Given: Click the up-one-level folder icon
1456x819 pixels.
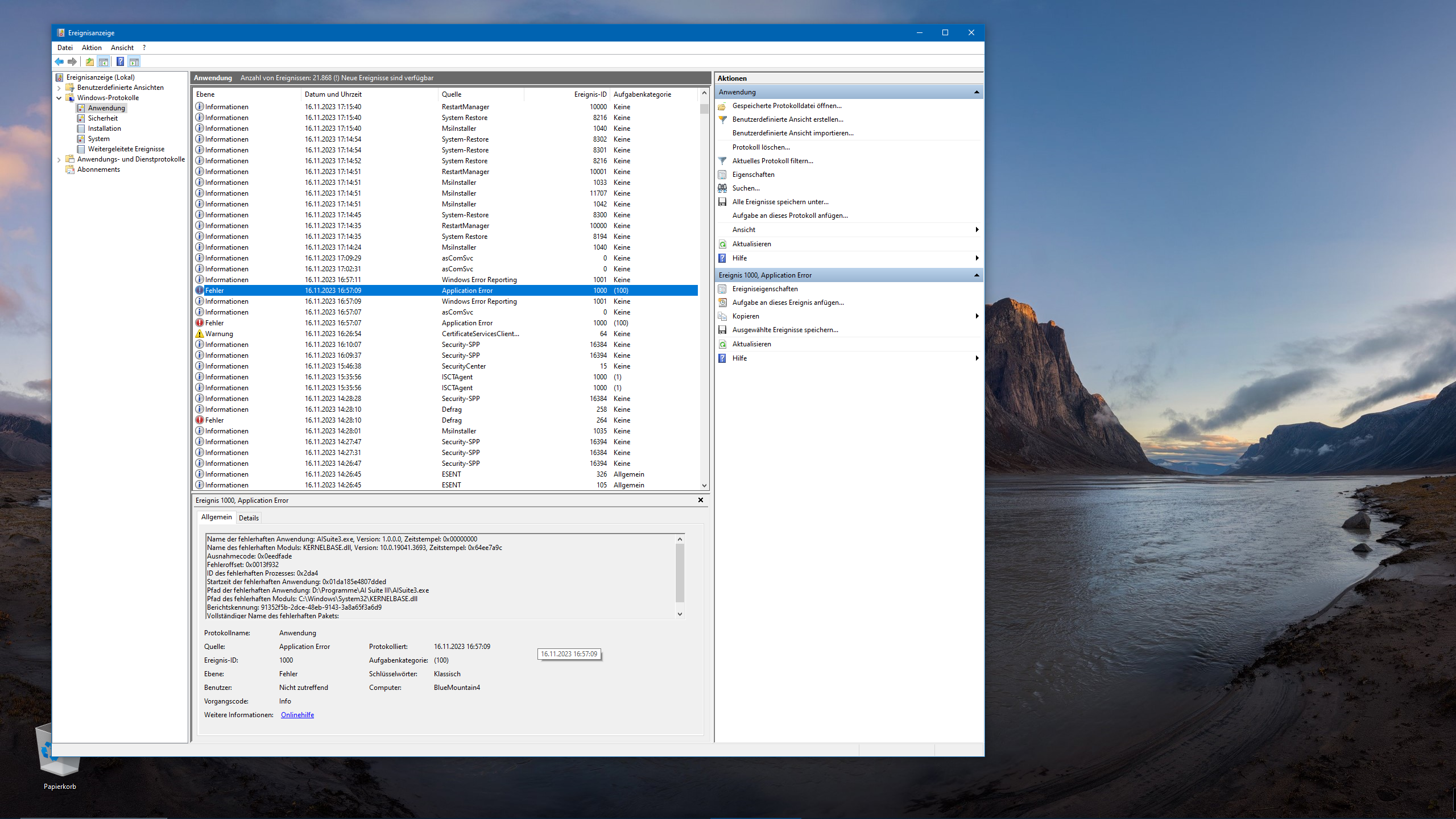Looking at the screenshot, I should (90, 61).
